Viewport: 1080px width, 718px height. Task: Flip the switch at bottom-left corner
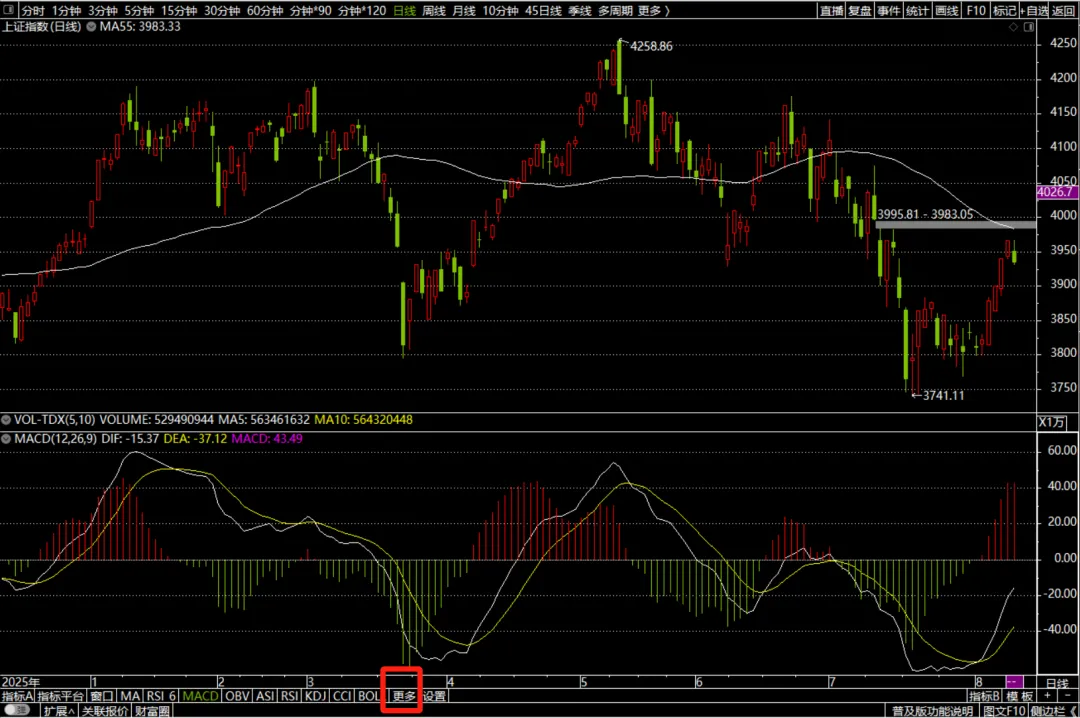(x=17, y=710)
